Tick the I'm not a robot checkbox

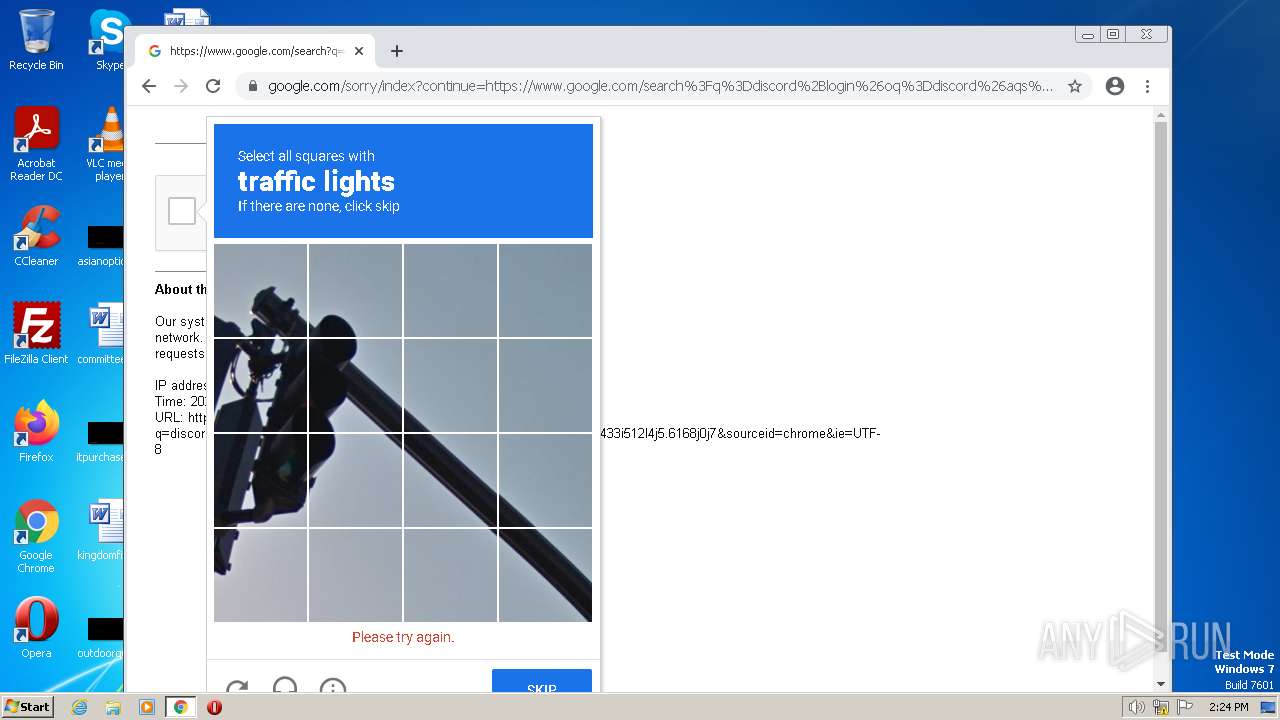pos(182,211)
